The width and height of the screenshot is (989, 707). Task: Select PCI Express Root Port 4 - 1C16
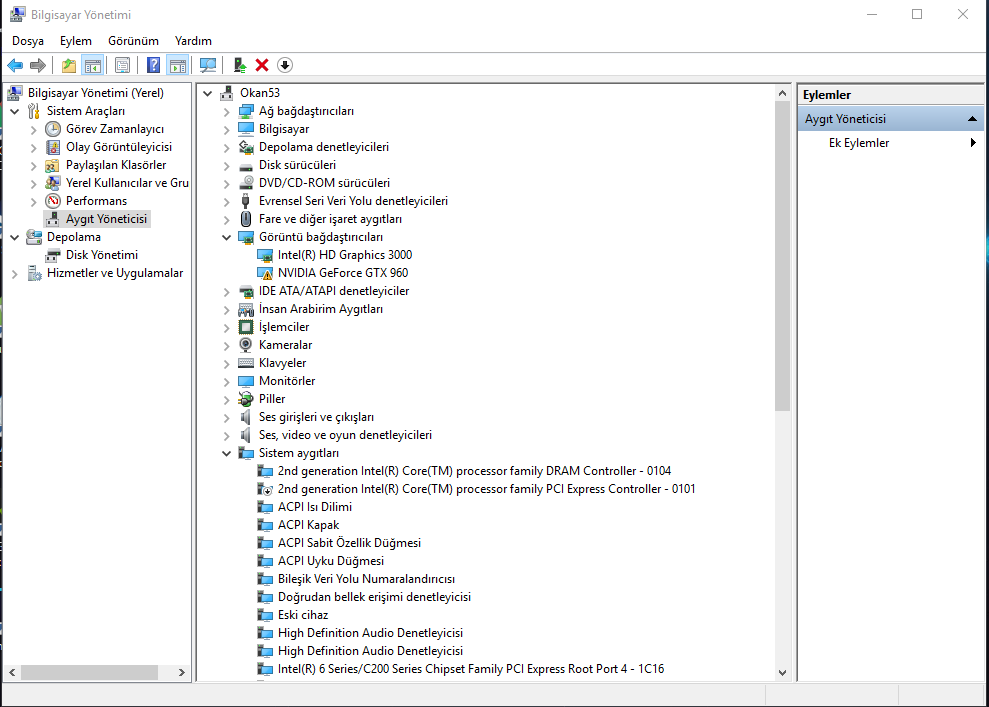pyautogui.click(x=471, y=669)
